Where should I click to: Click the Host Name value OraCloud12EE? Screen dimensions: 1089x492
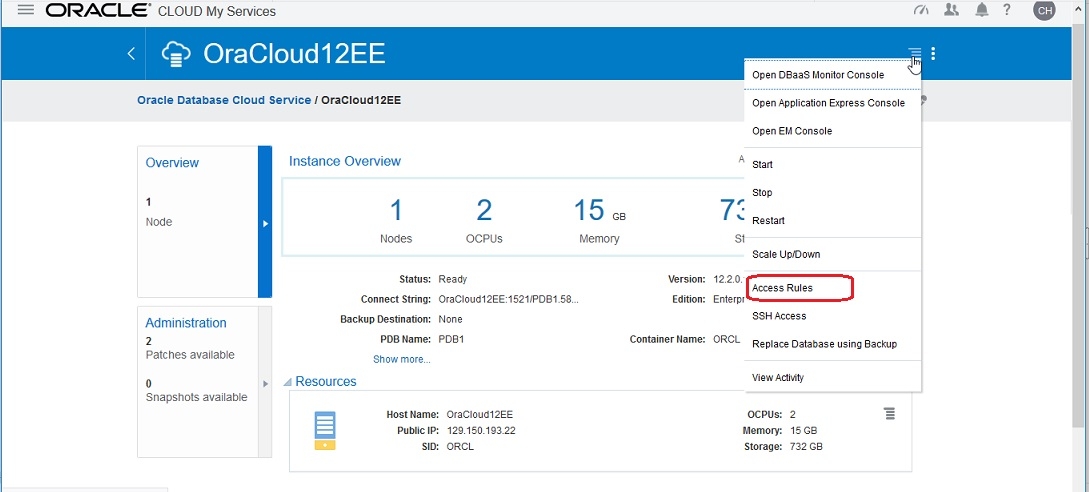[480, 414]
